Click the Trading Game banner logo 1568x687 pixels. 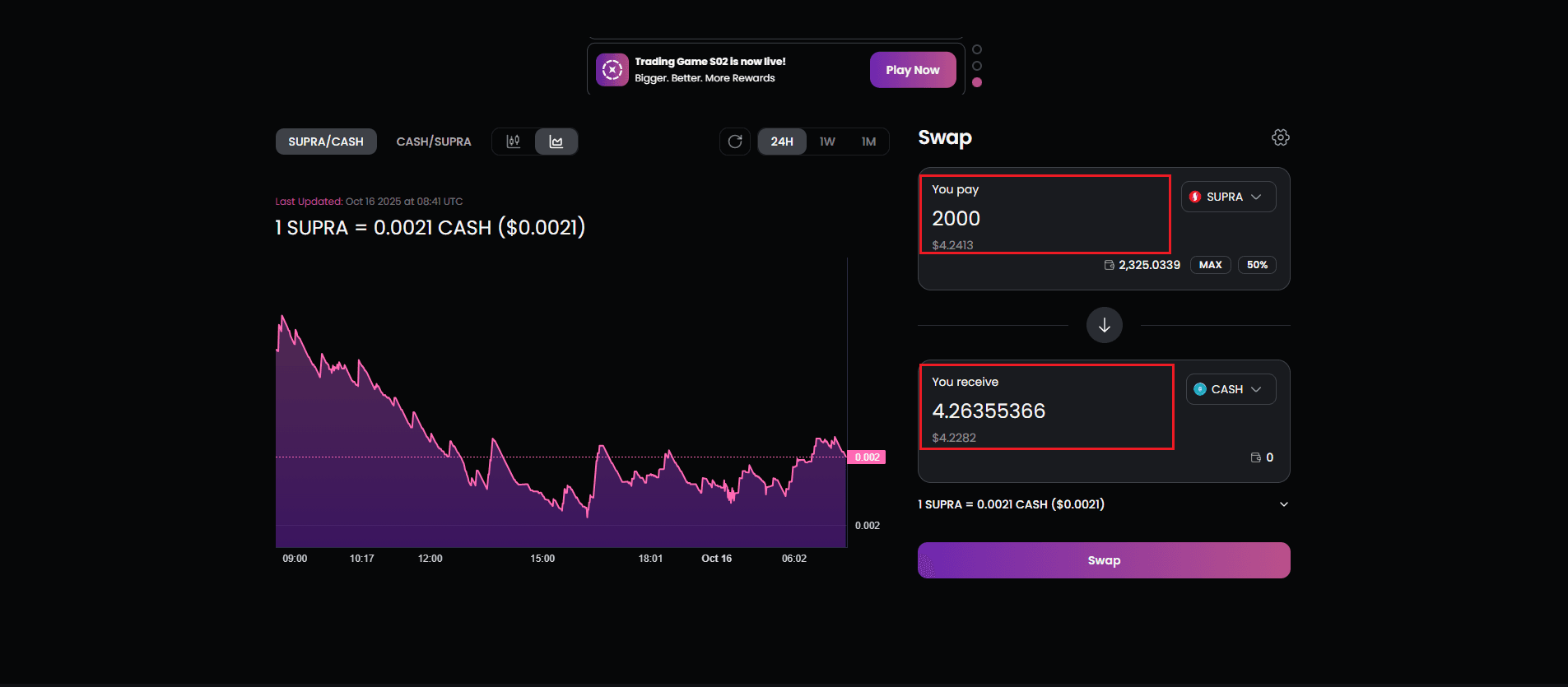coord(612,70)
